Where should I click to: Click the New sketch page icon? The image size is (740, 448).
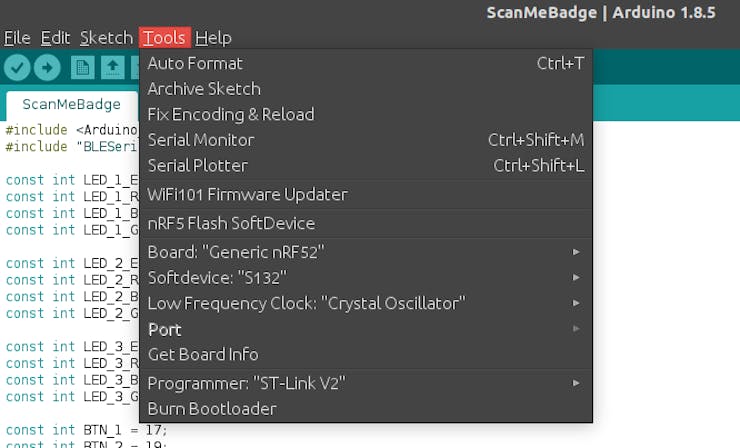pos(83,68)
